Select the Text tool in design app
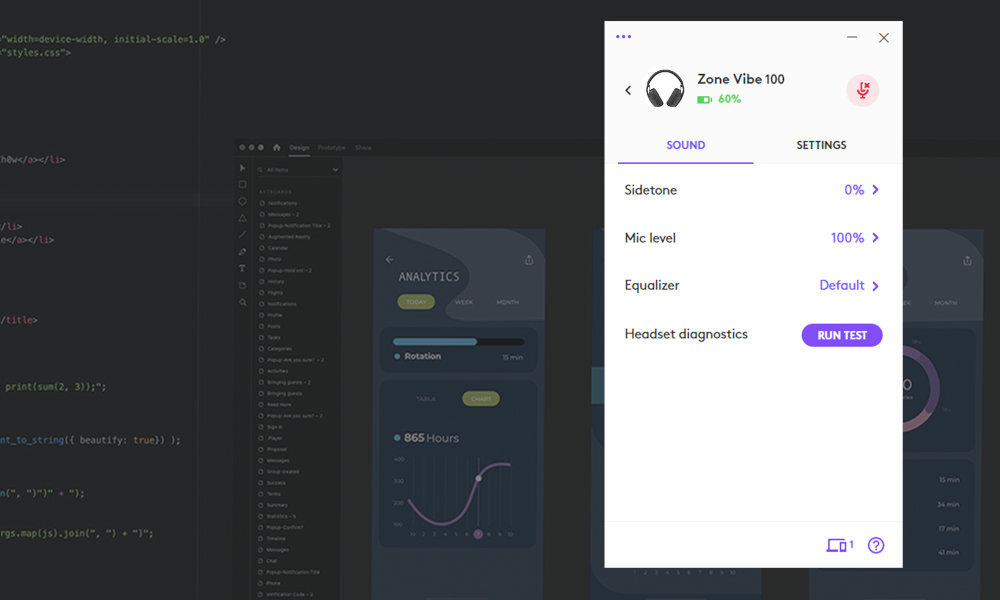Screen dimensions: 1000x600 pyautogui.click(x=242, y=268)
